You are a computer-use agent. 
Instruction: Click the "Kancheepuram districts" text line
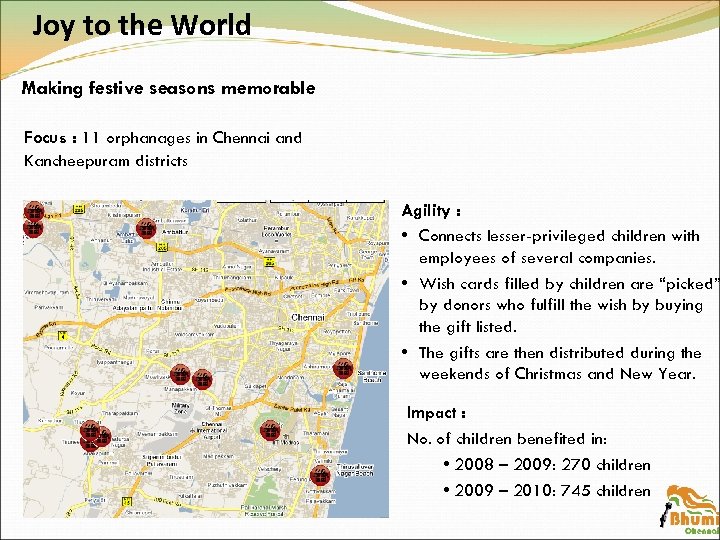coord(106,161)
